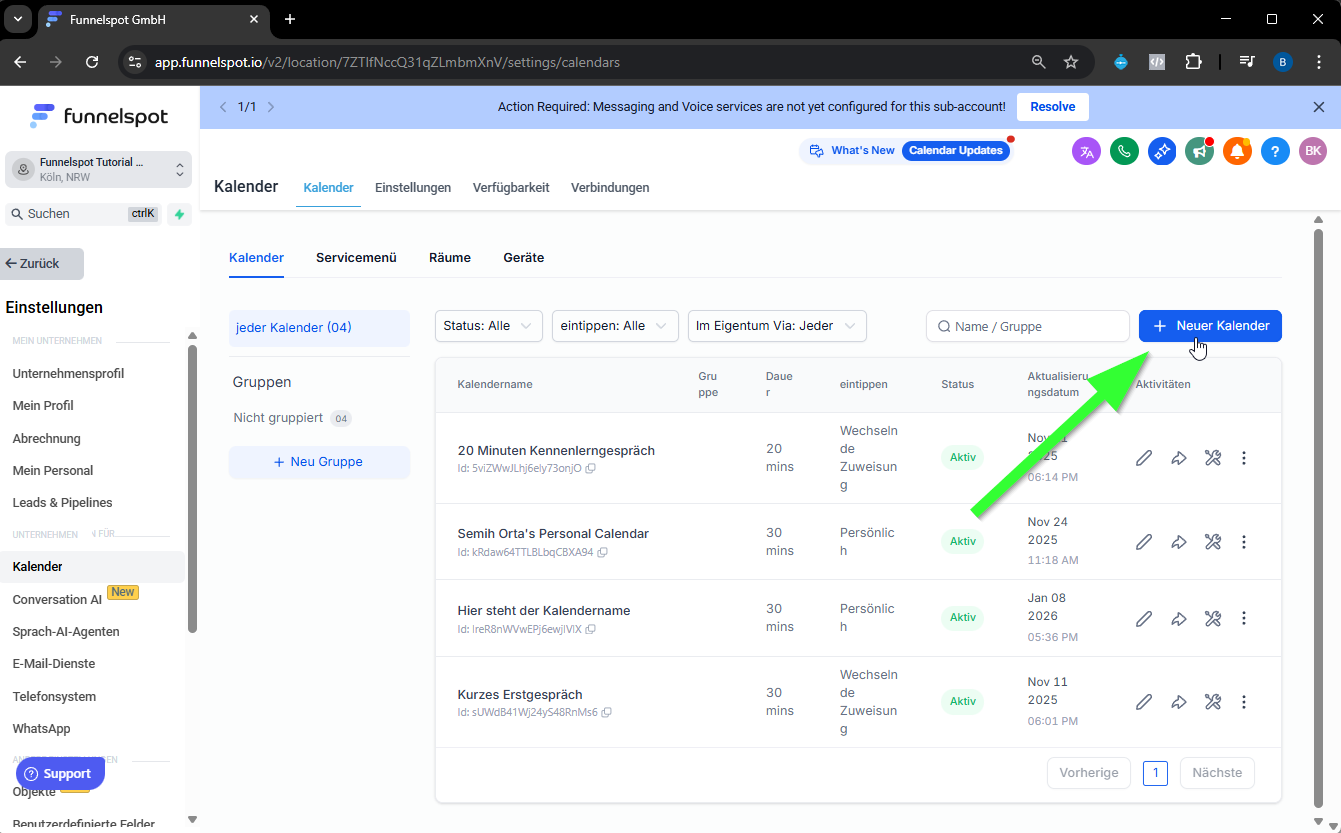This screenshot has width=1341, height=833.
Task: Click the Neu Gruppe button
Action: (x=319, y=462)
